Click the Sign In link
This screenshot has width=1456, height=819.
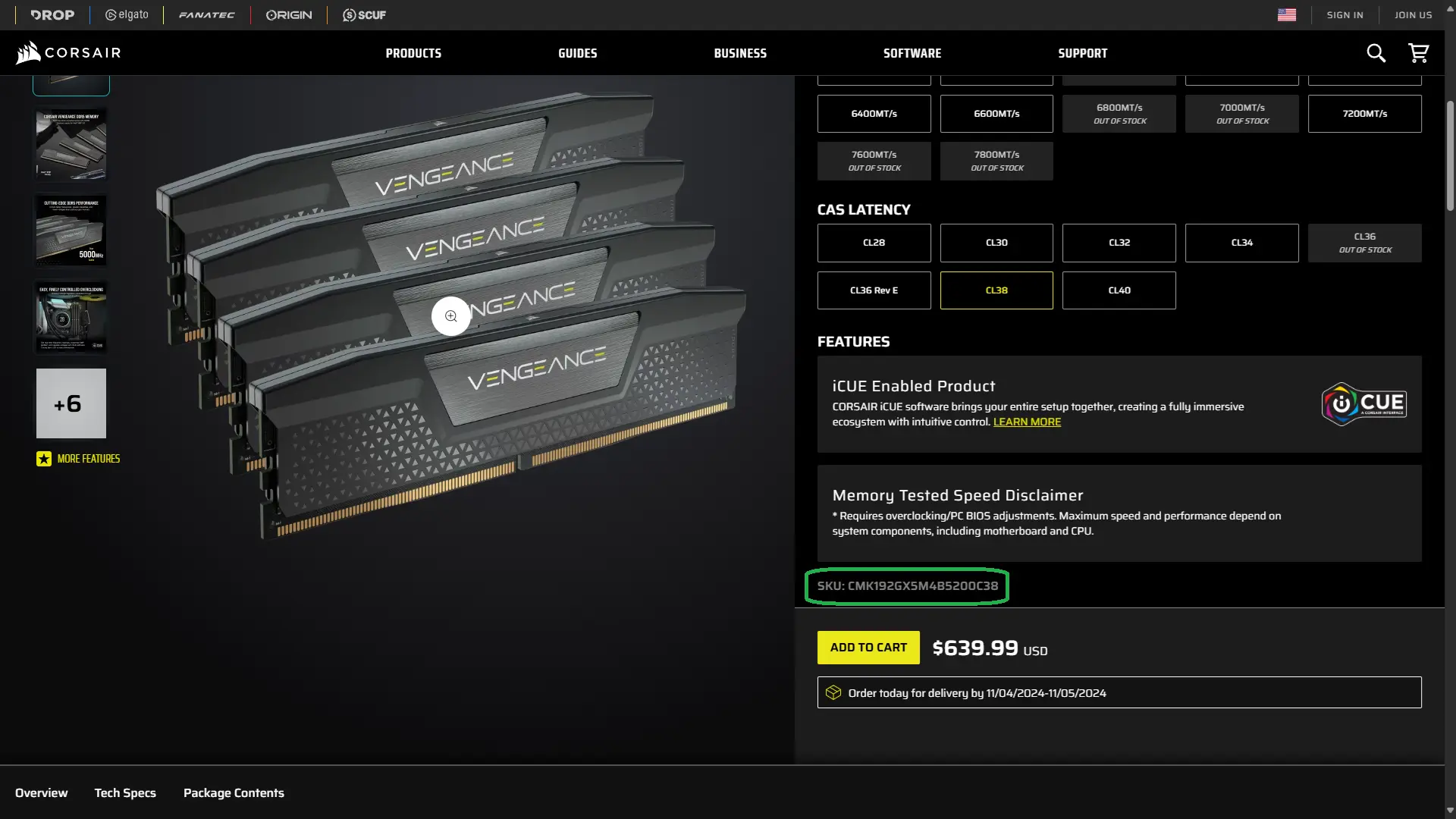tap(1345, 15)
